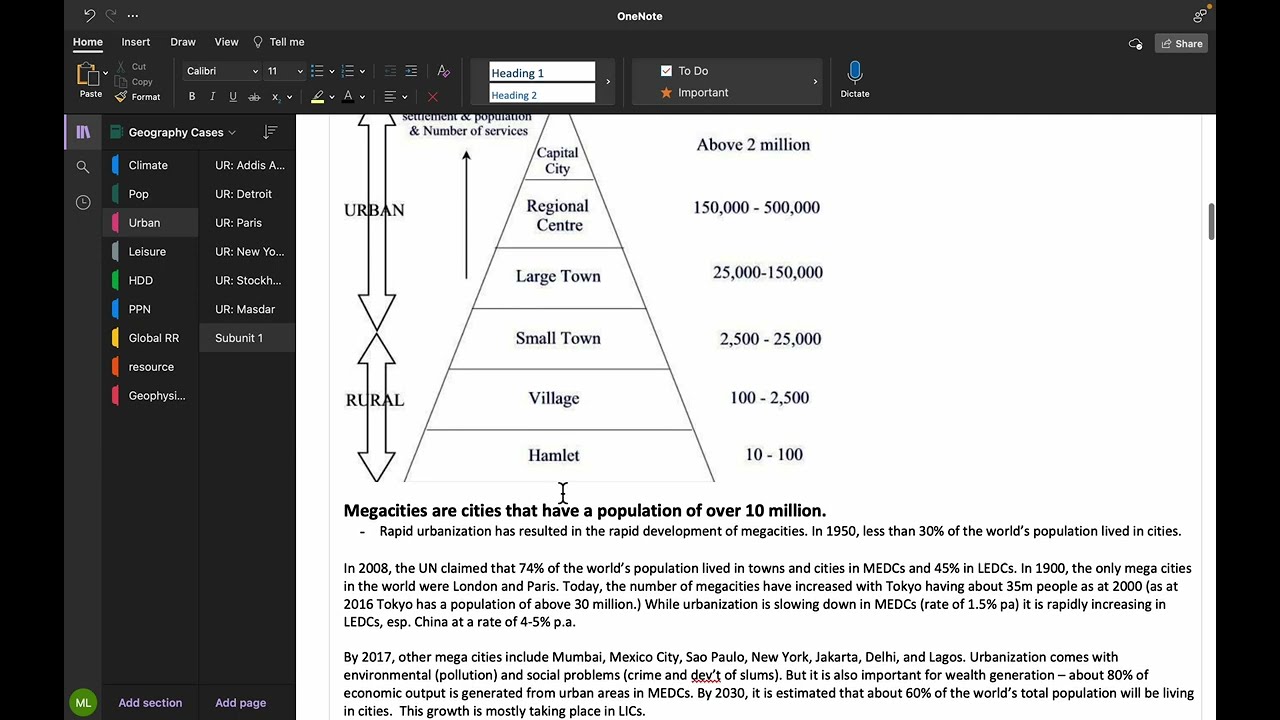Click the red Delete X icon
The width and height of the screenshot is (1280, 720).
click(432, 97)
